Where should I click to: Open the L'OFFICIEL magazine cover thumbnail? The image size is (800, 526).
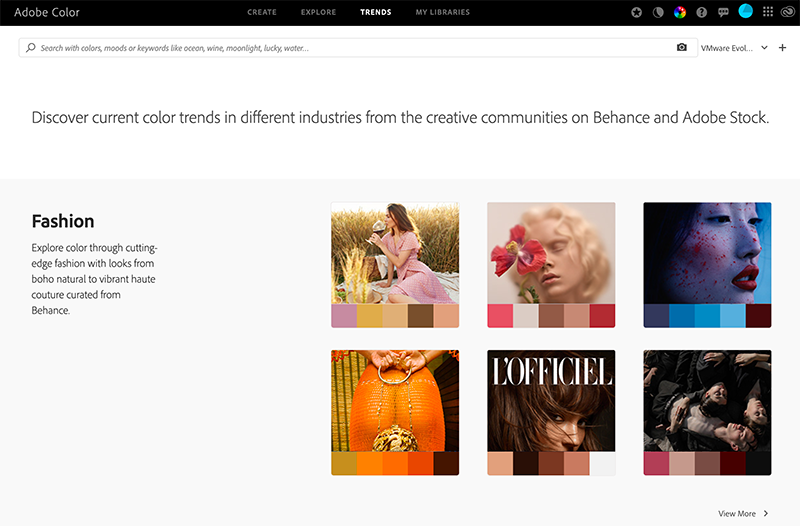[x=551, y=401]
